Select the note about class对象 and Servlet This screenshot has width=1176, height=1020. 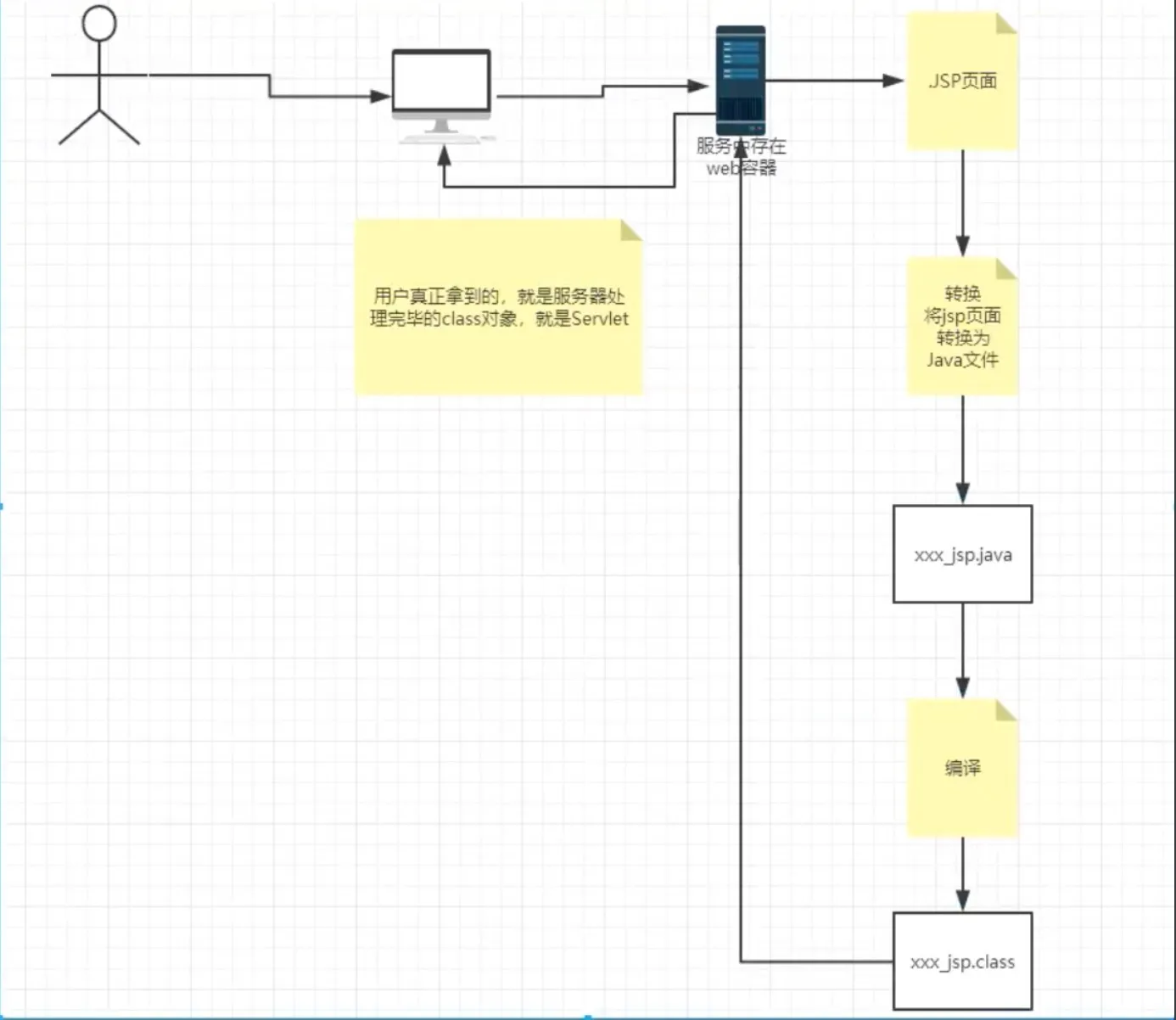498,307
